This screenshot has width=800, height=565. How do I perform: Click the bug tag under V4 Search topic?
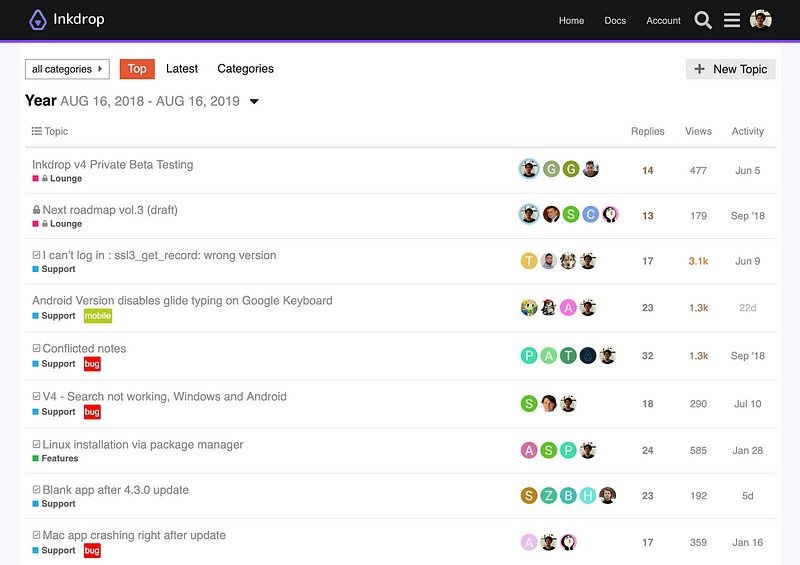92,412
